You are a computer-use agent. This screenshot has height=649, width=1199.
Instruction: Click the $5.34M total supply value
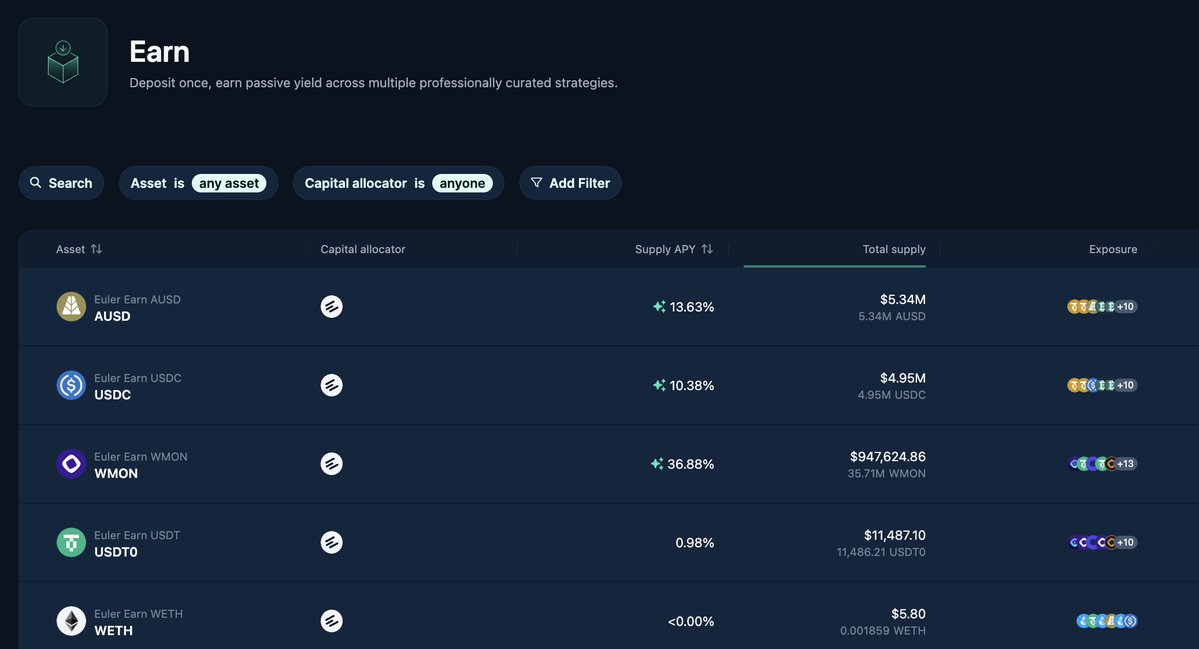coord(902,300)
